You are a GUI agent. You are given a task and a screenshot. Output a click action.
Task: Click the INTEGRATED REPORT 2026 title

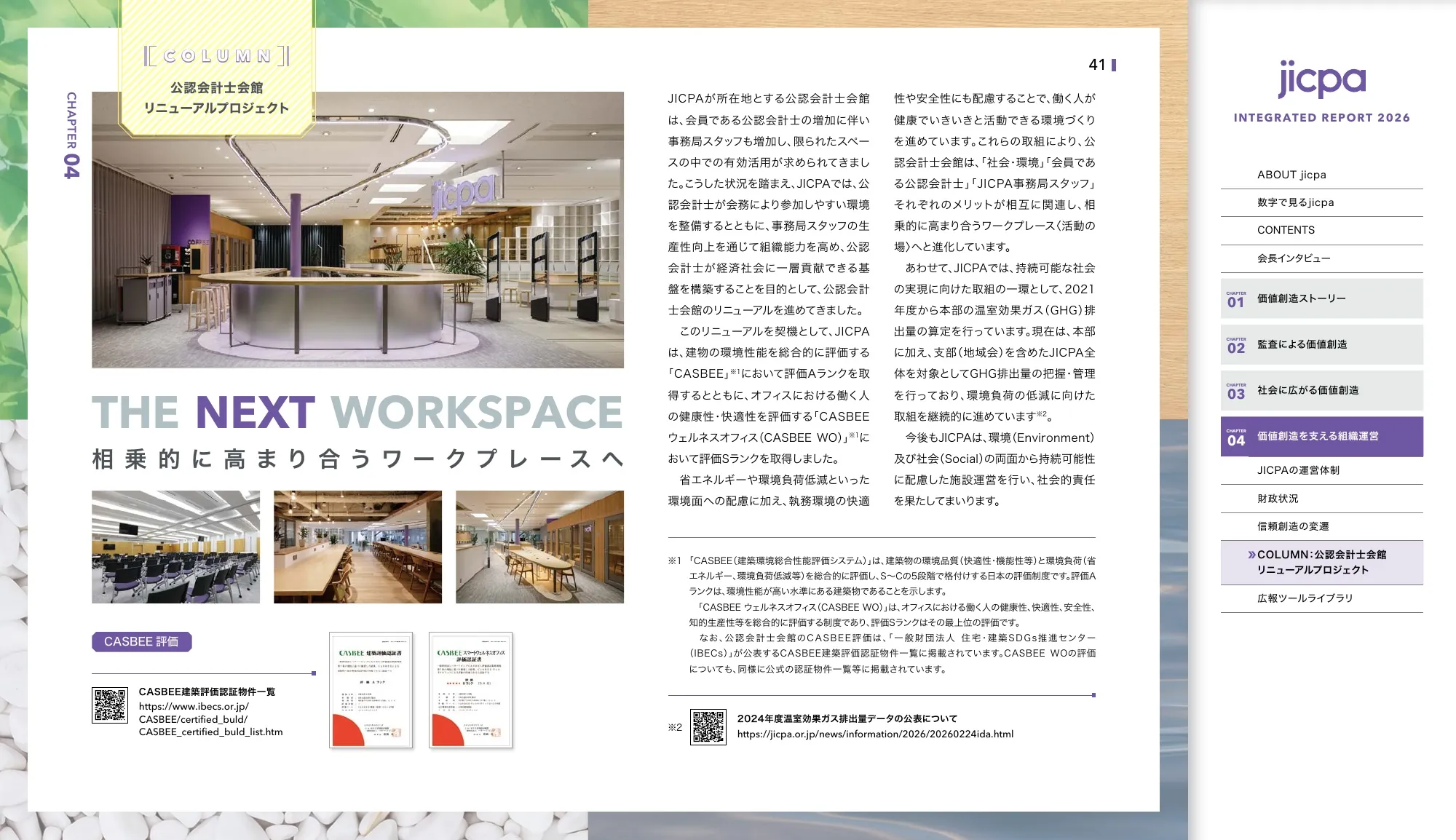1321,118
